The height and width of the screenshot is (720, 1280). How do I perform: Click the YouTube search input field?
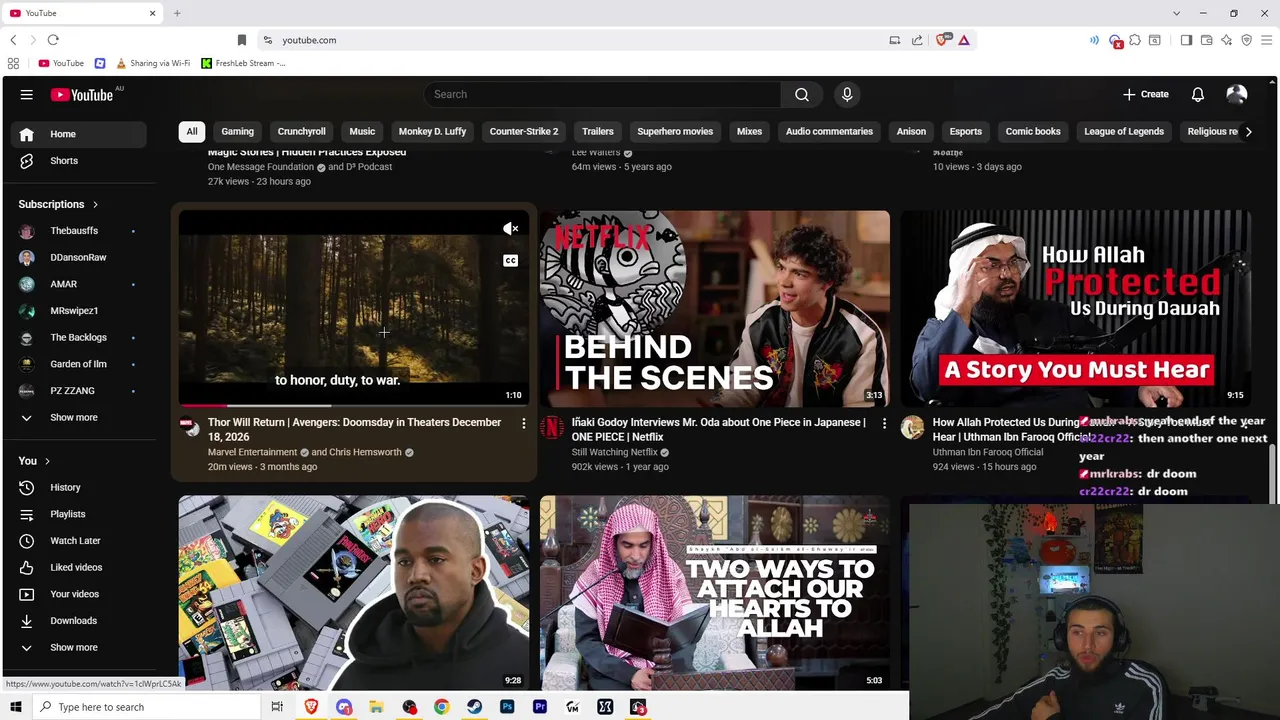point(602,94)
